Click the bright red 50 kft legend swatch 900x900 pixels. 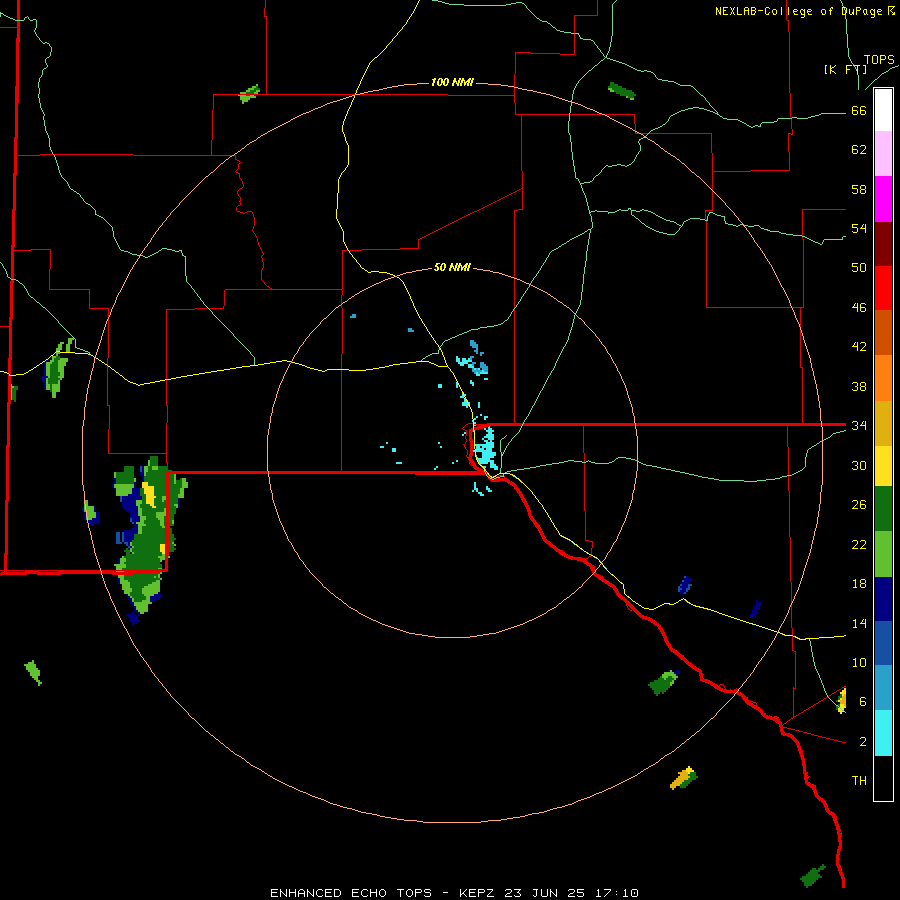[x=883, y=288]
